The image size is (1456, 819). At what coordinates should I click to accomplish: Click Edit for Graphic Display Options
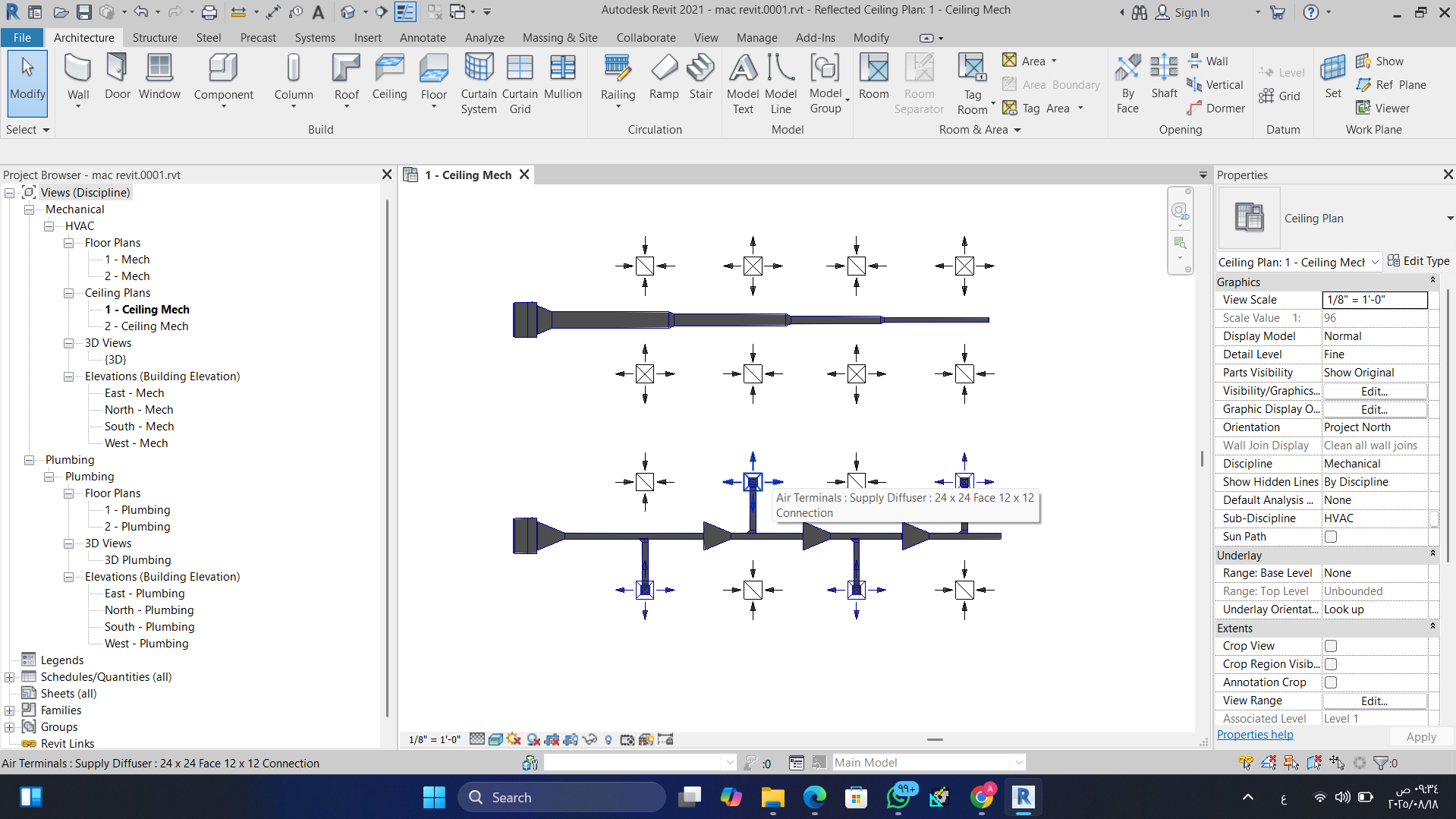(1374, 409)
